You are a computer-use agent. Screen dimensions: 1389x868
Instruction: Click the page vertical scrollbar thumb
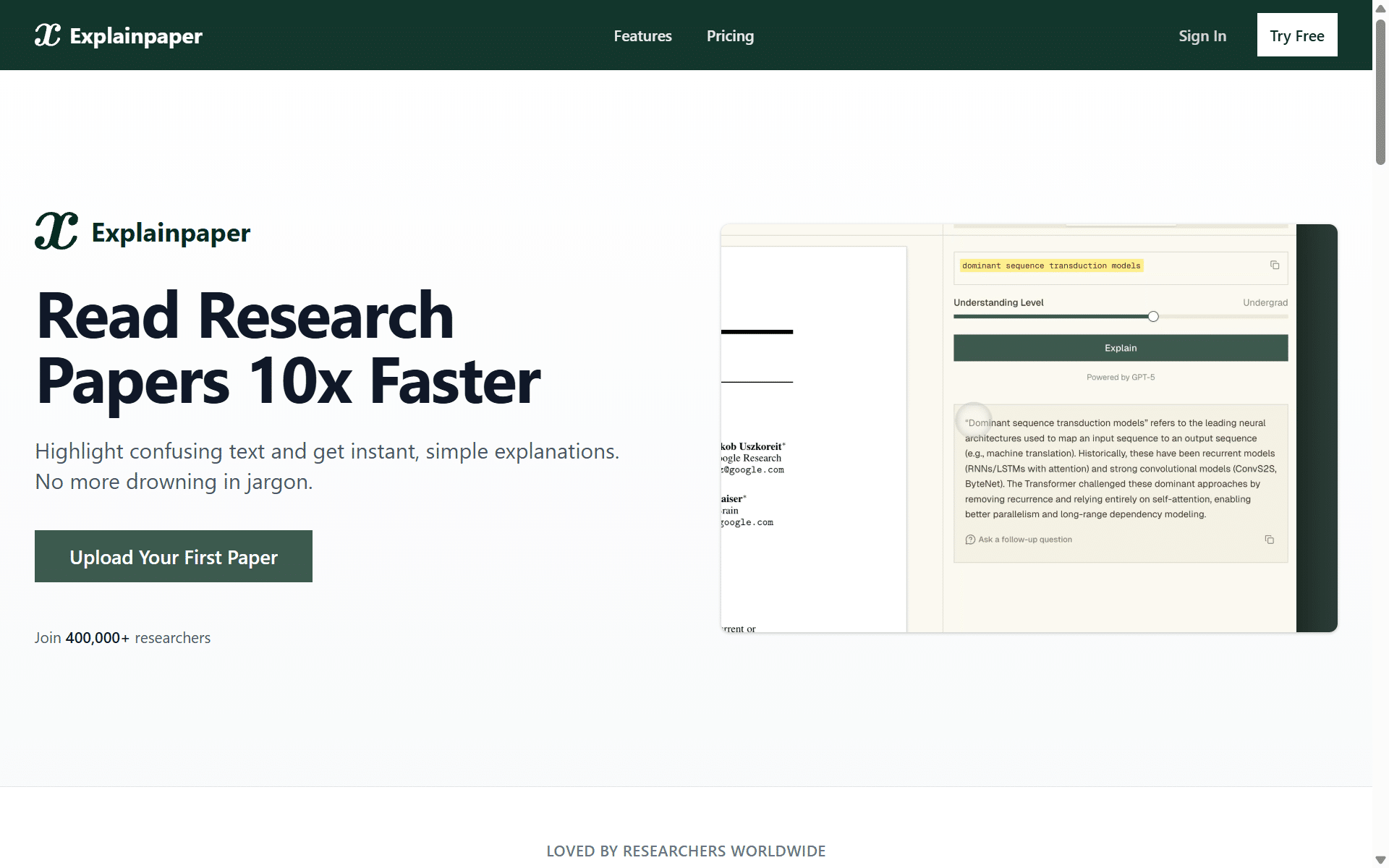pos(1380,93)
